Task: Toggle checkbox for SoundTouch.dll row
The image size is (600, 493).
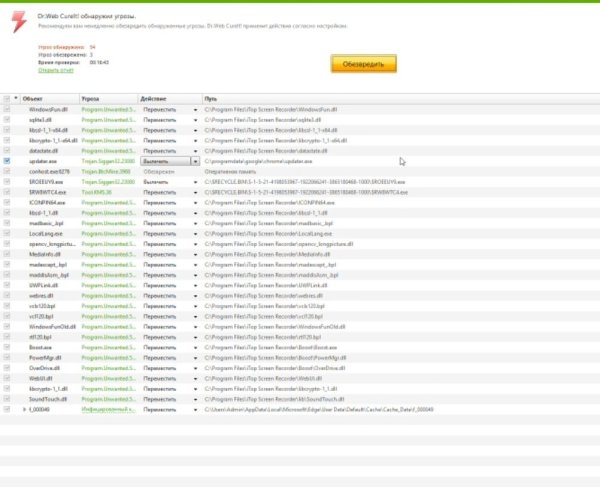Action: tap(7, 399)
